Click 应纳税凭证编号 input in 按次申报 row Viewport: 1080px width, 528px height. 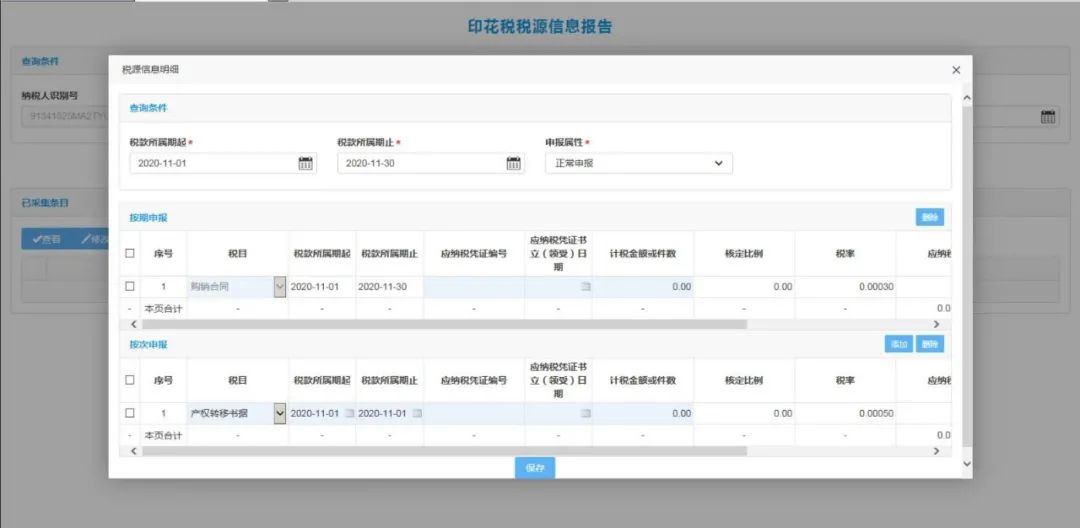[473, 413]
